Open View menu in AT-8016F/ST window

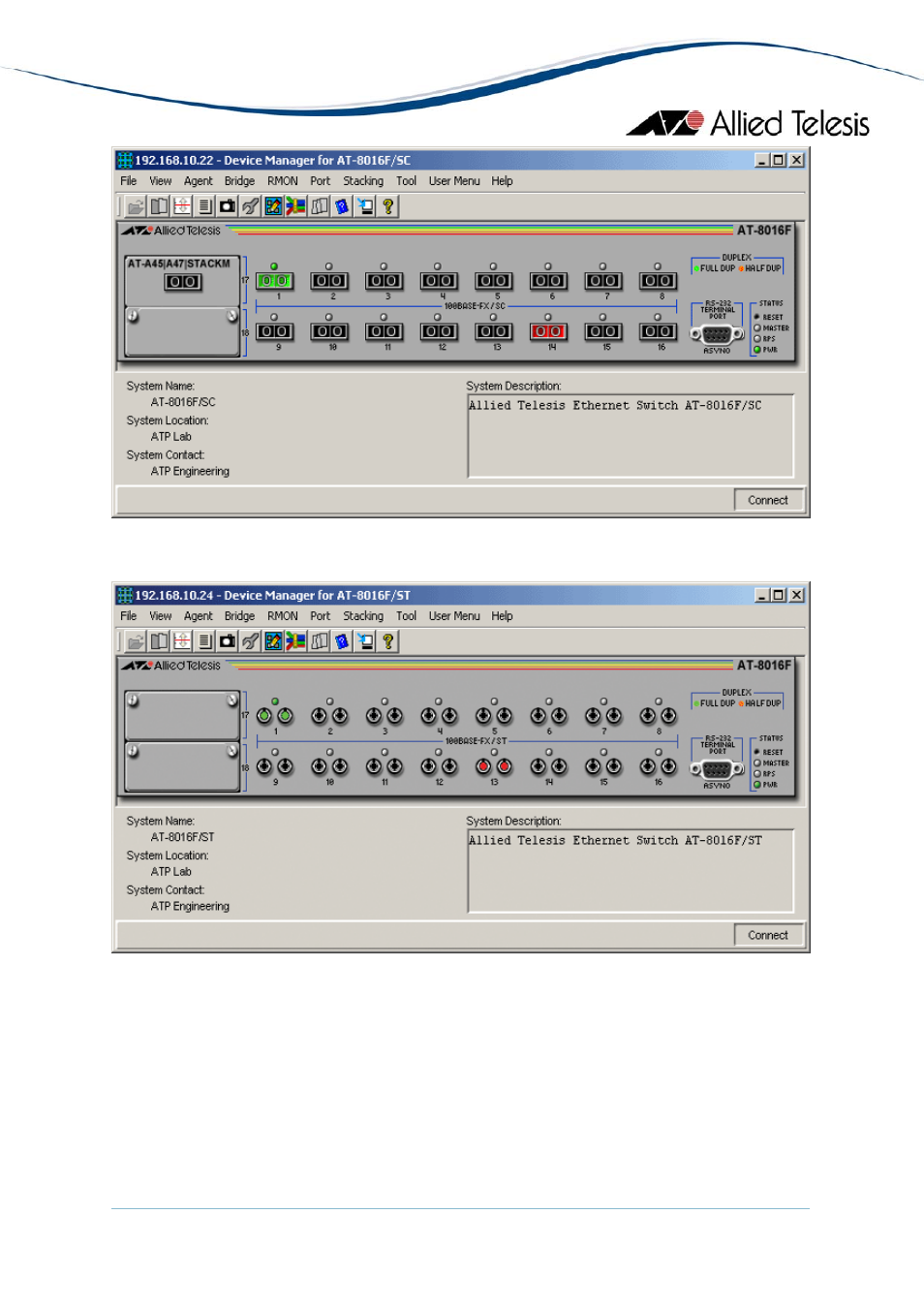161,616
